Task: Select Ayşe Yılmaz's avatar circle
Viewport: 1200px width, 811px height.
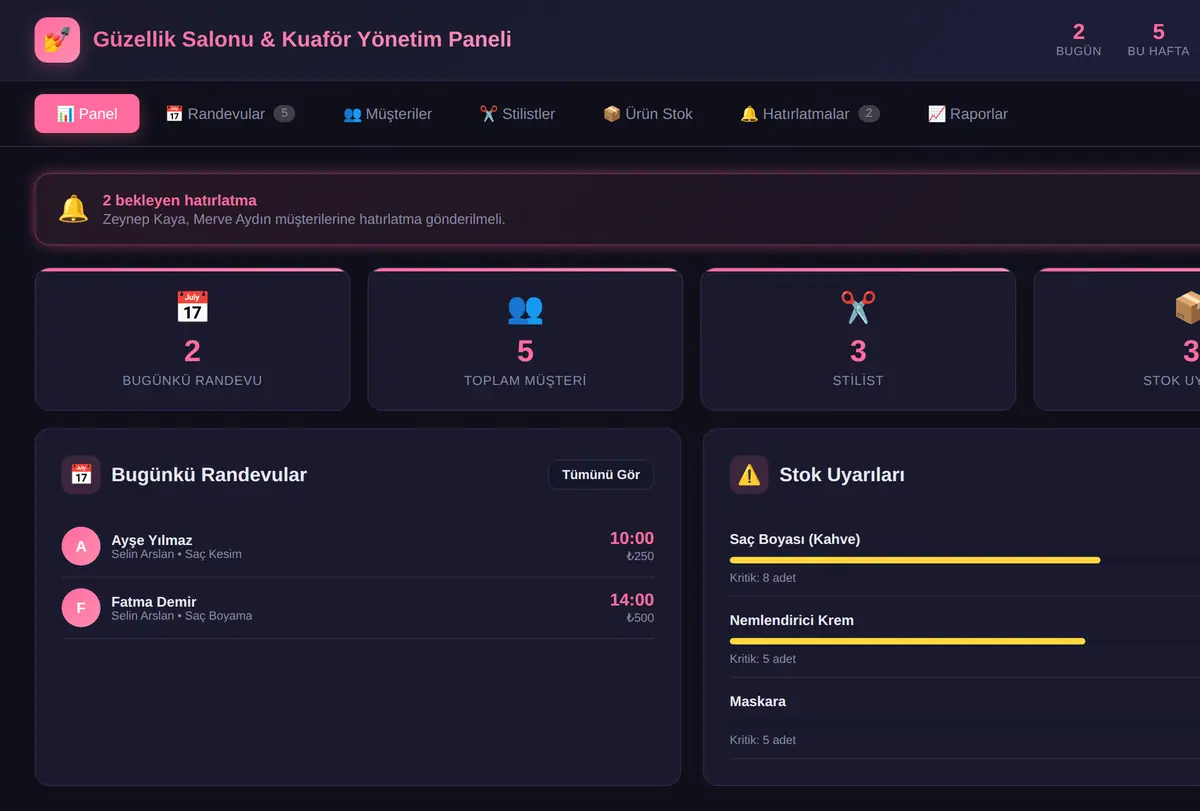Action: point(81,546)
